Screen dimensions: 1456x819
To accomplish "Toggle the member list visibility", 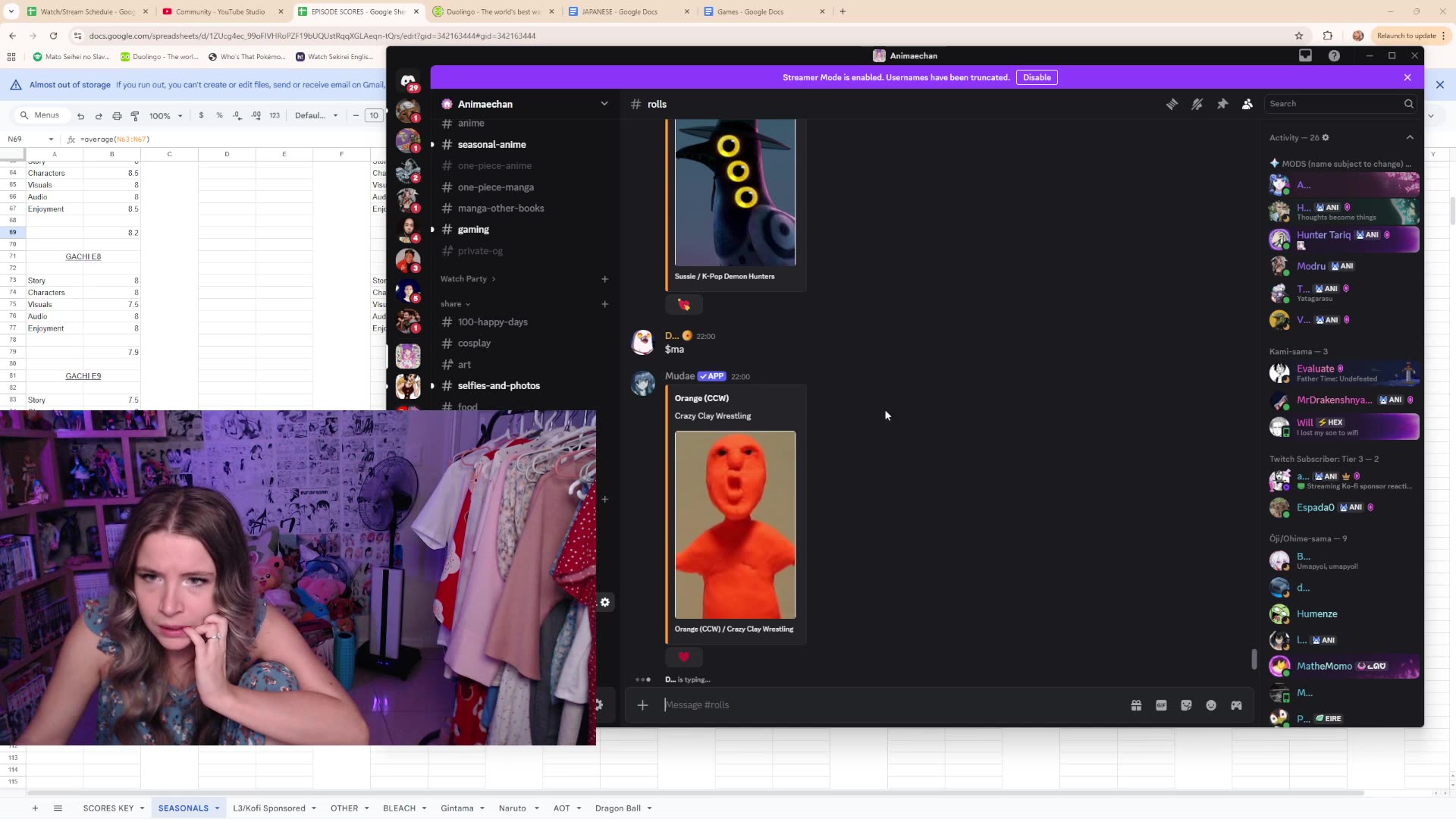I will pyautogui.click(x=1247, y=105).
